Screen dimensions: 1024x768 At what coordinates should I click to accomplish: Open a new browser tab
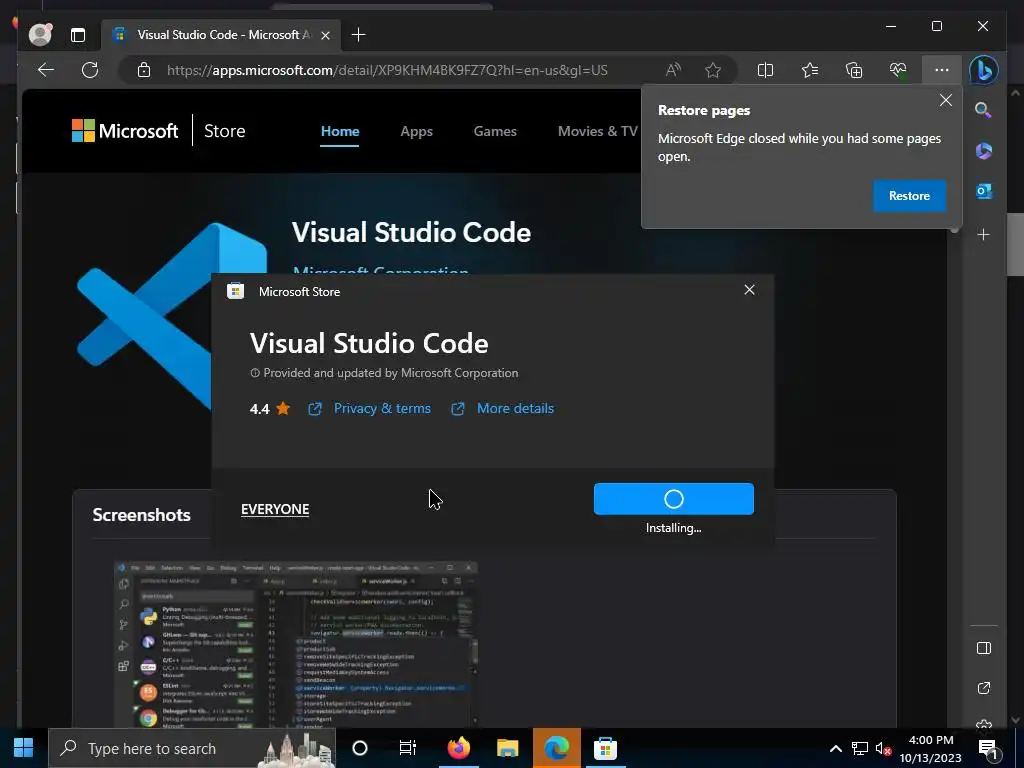359,35
